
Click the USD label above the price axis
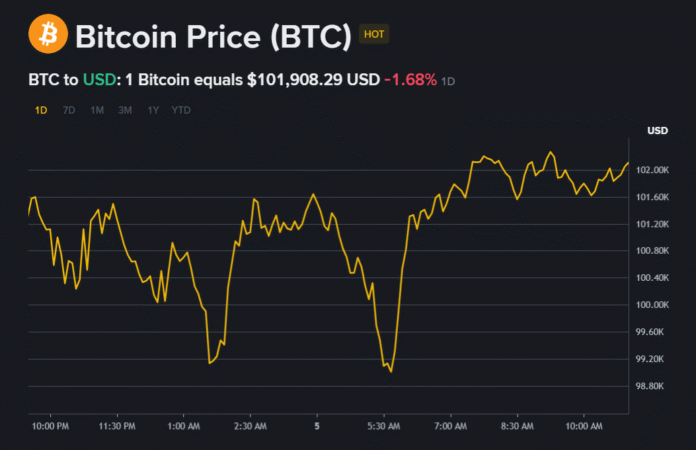click(x=657, y=131)
